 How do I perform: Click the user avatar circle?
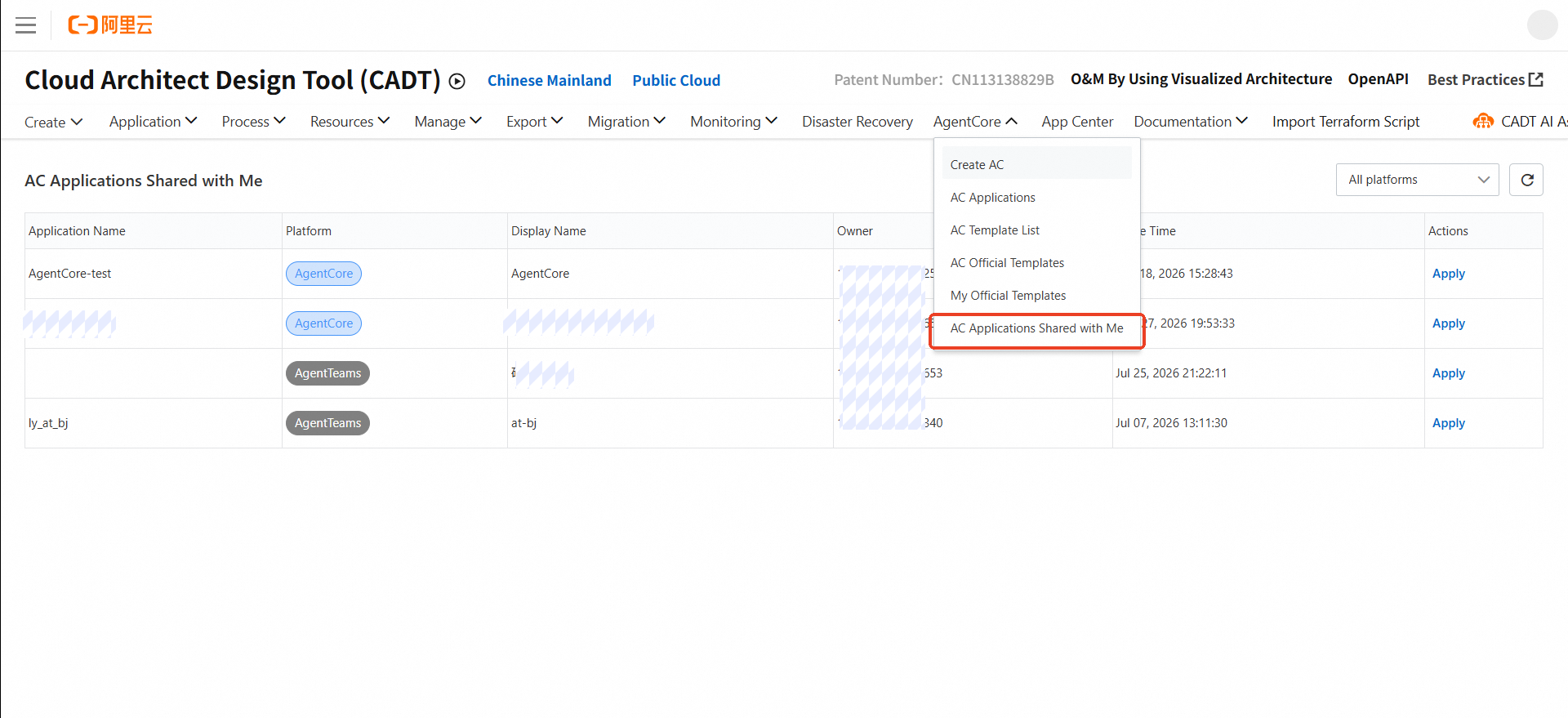[x=1543, y=25]
